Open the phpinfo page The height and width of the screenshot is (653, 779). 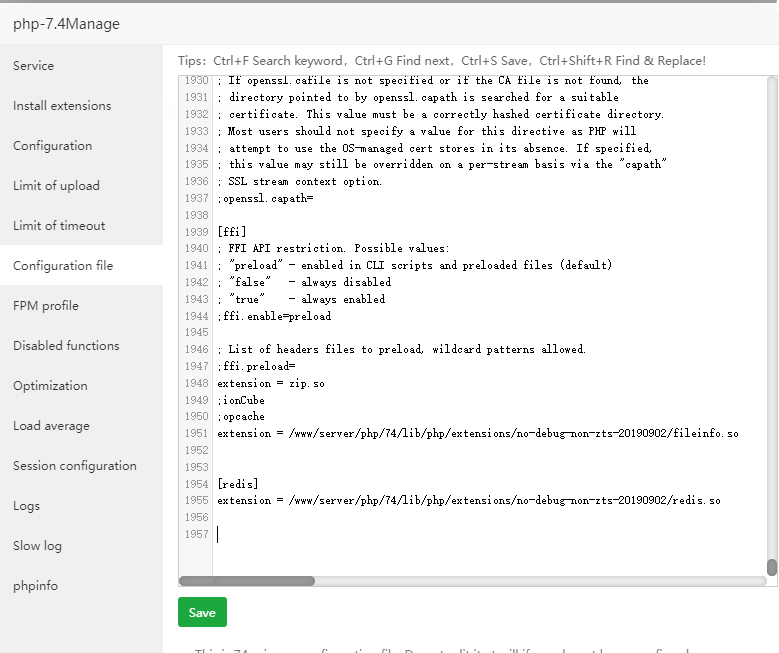click(x=35, y=586)
